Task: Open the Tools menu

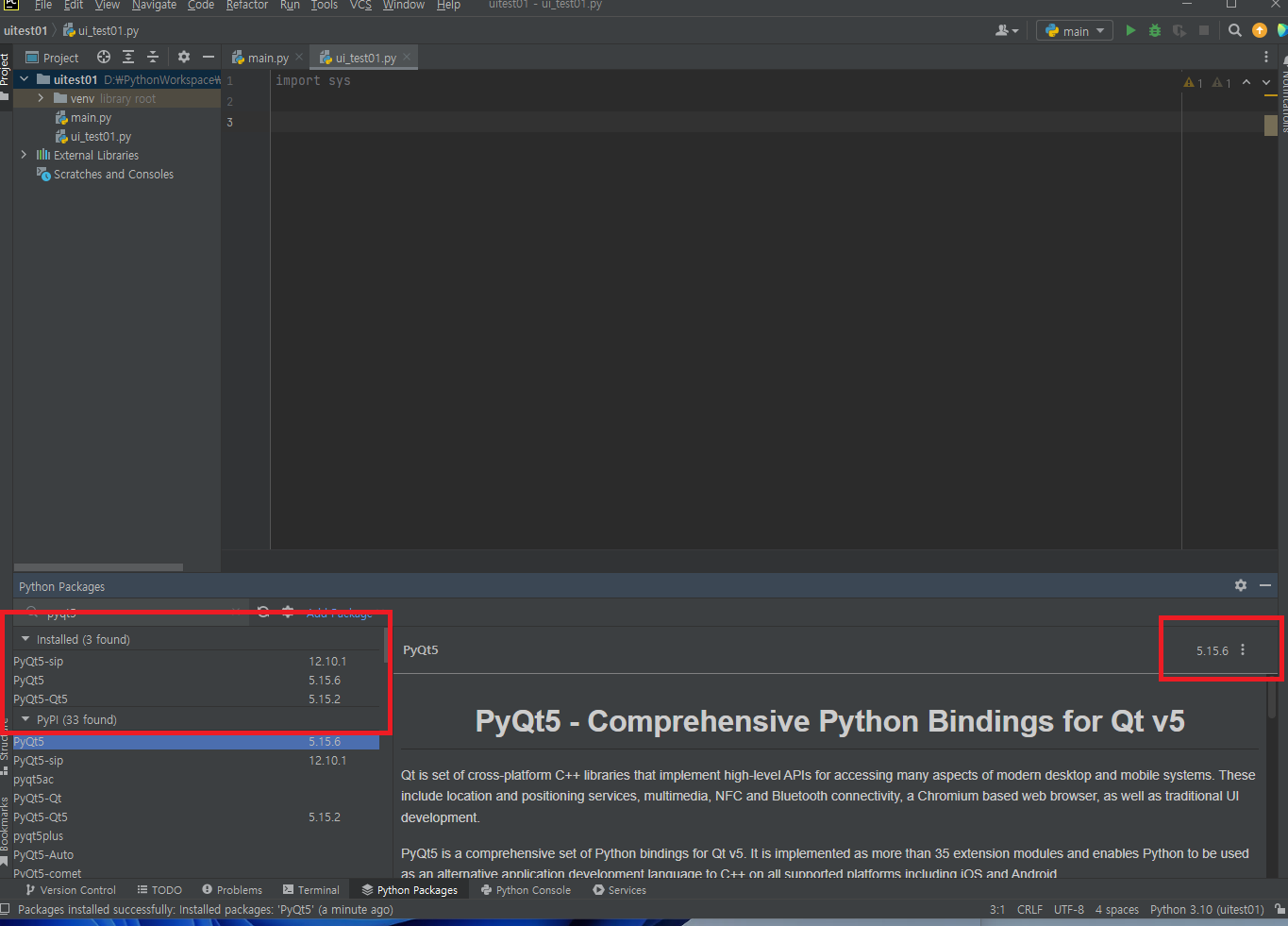Action: pyautogui.click(x=325, y=6)
